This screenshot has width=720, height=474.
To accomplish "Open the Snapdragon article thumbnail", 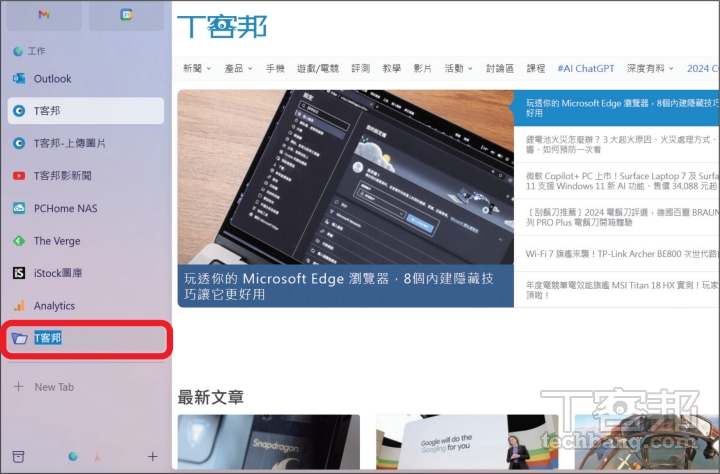I will [x=269, y=442].
